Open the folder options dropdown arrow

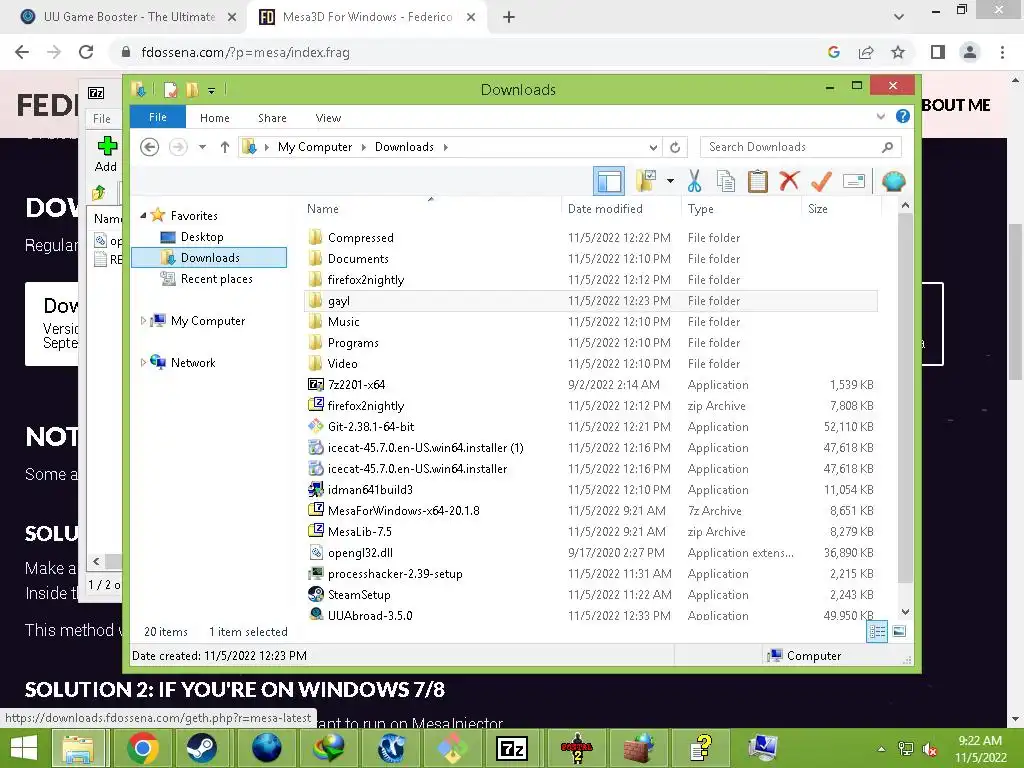[x=670, y=181]
